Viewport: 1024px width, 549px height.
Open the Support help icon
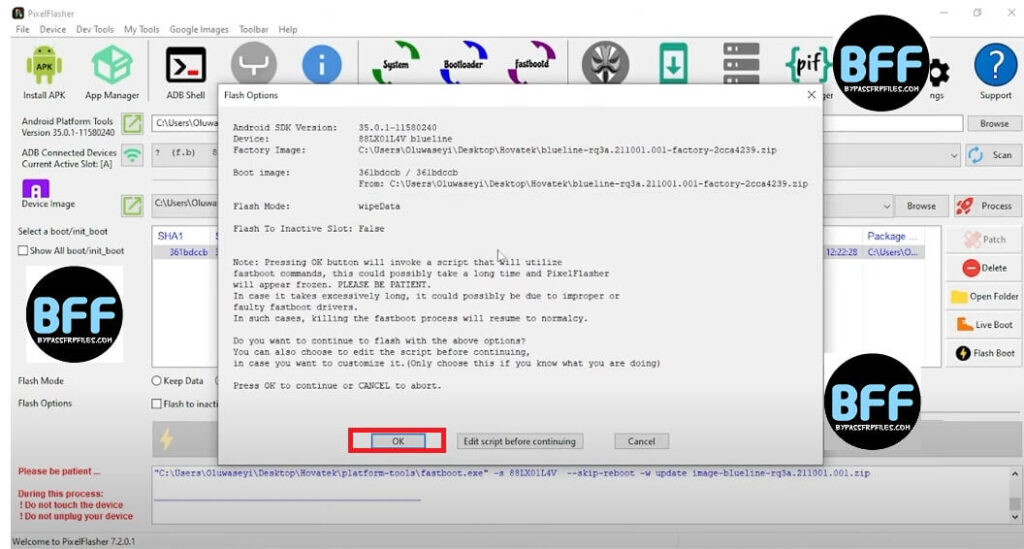point(994,68)
